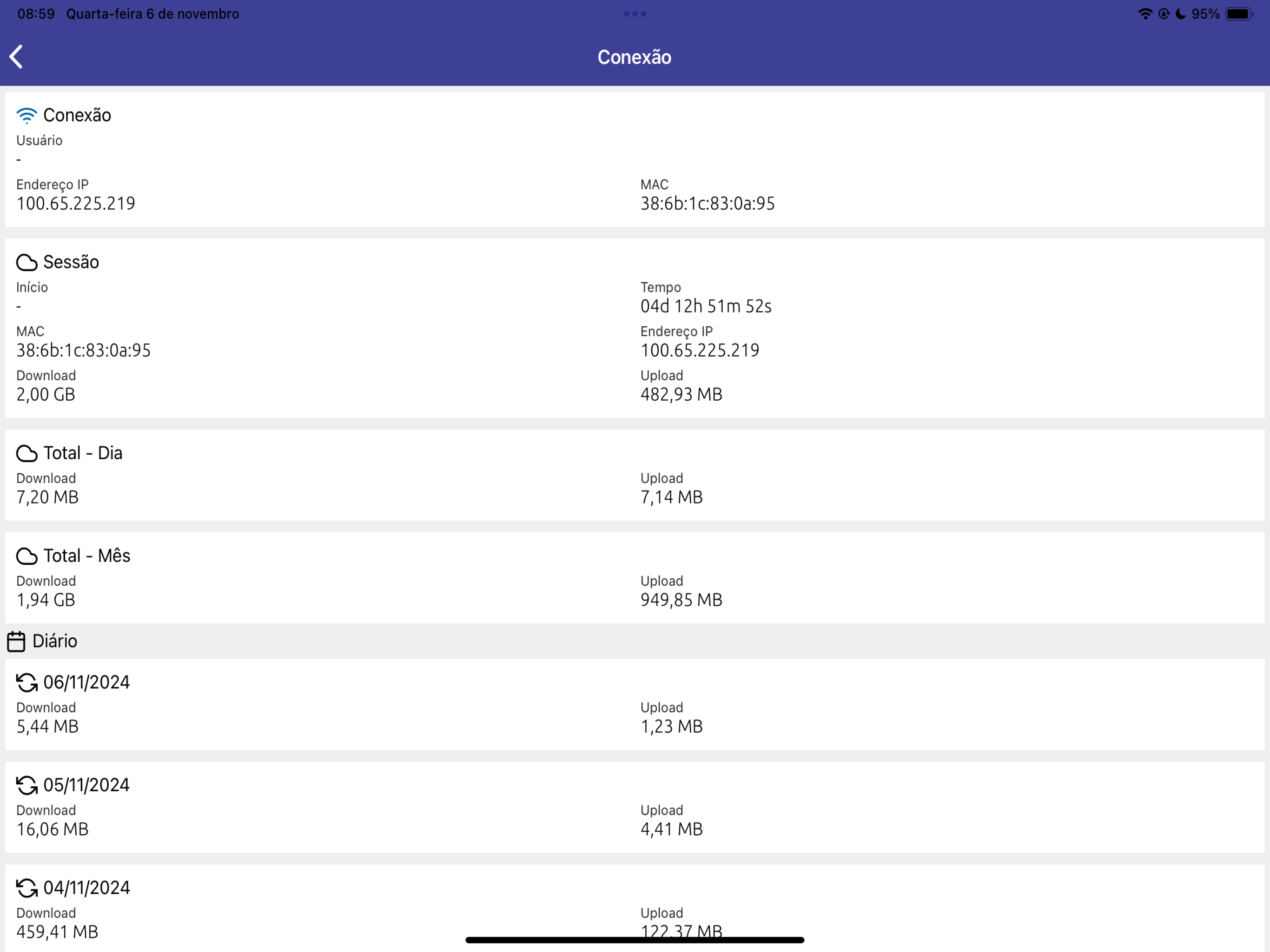Screen dimensions: 1270x952
Task: Tap the date Quarta-feira 6 de novembro
Action: 153,14
